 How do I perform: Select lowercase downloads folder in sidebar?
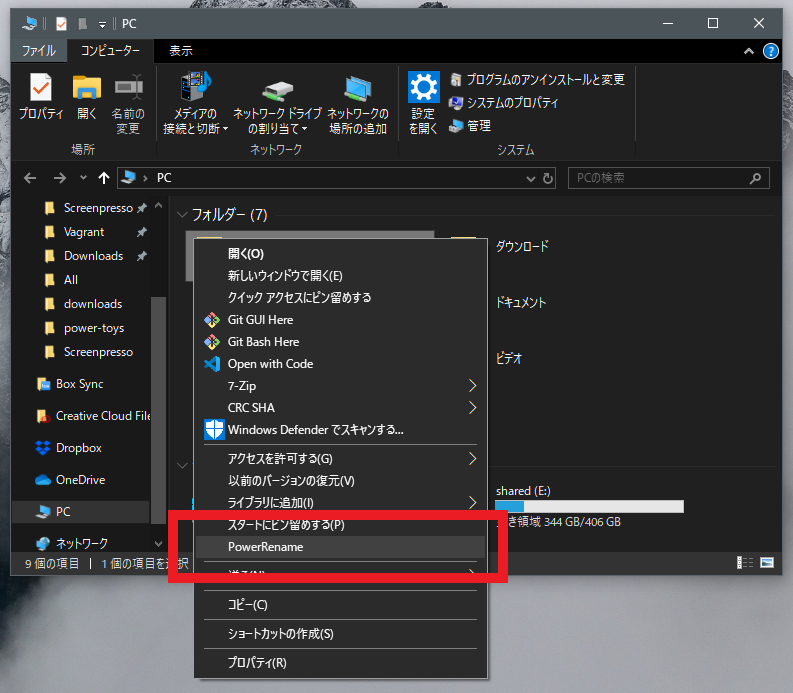pos(93,304)
